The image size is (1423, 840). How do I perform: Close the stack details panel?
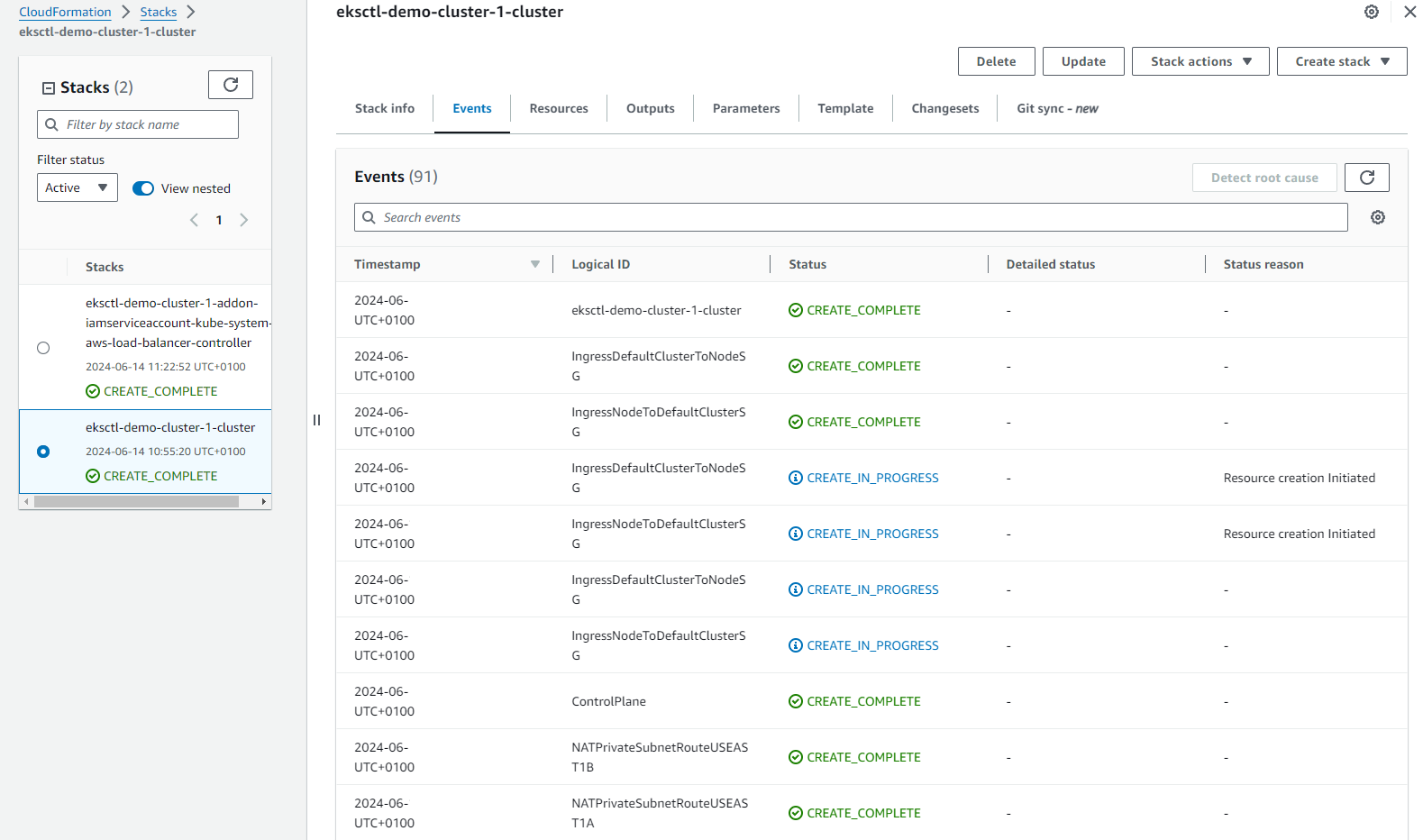point(1410,12)
